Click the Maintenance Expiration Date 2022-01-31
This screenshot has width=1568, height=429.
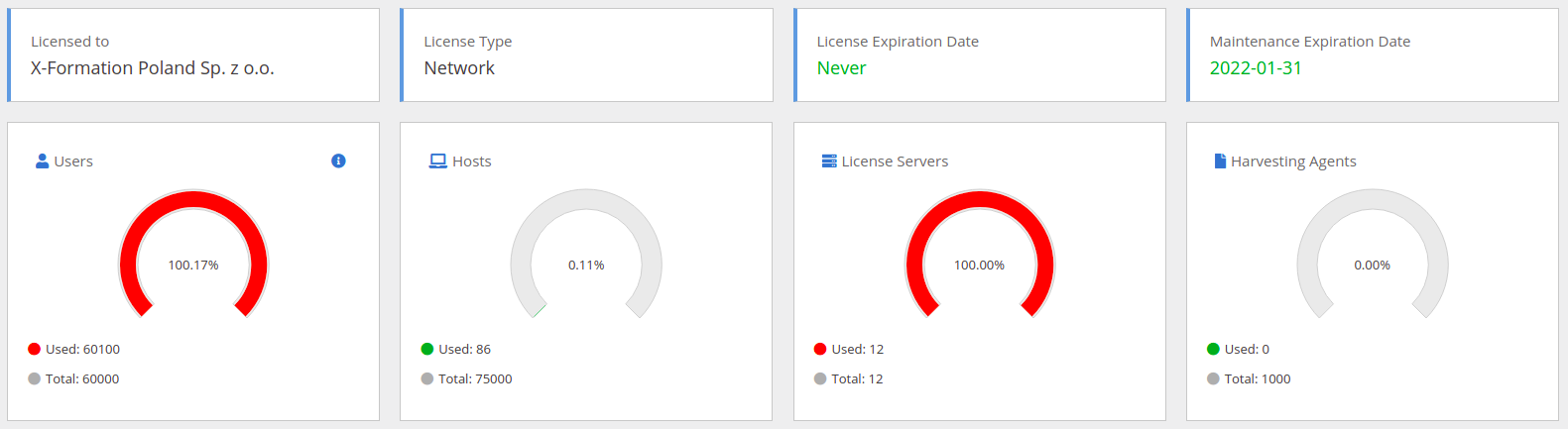pyautogui.click(x=1256, y=68)
